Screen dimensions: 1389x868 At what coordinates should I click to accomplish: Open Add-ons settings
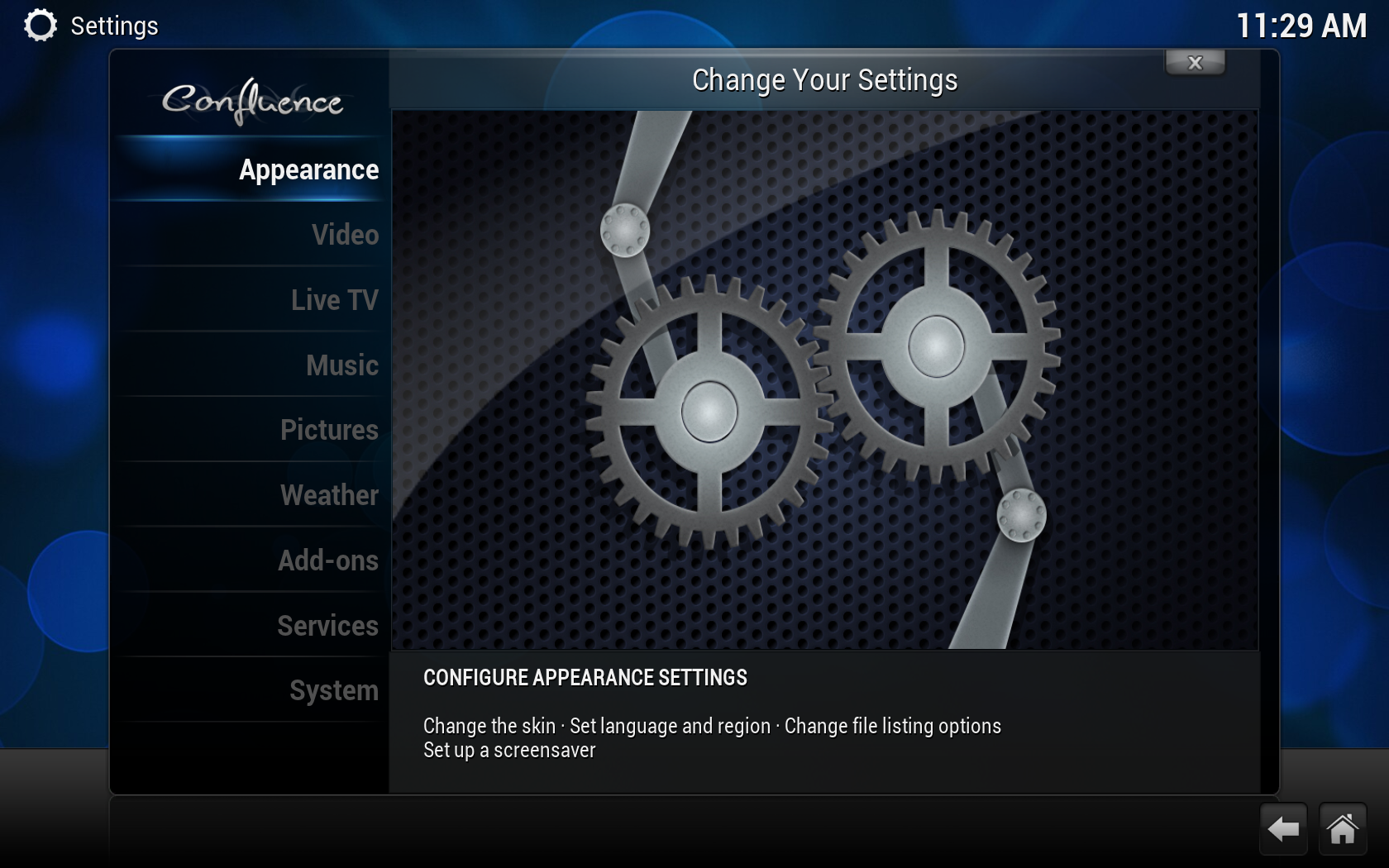pyautogui.click(x=327, y=560)
